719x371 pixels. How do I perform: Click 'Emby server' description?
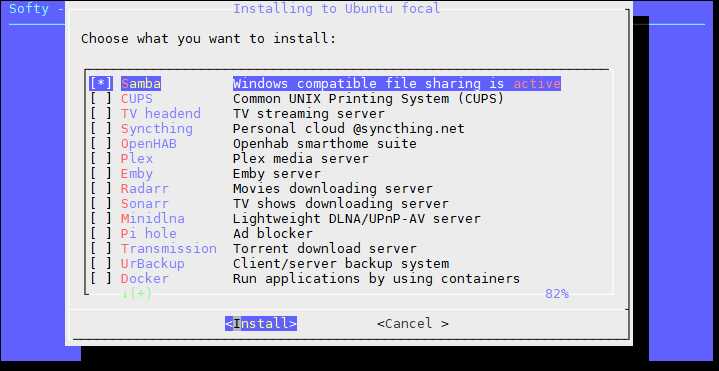[x=277, y=174]
